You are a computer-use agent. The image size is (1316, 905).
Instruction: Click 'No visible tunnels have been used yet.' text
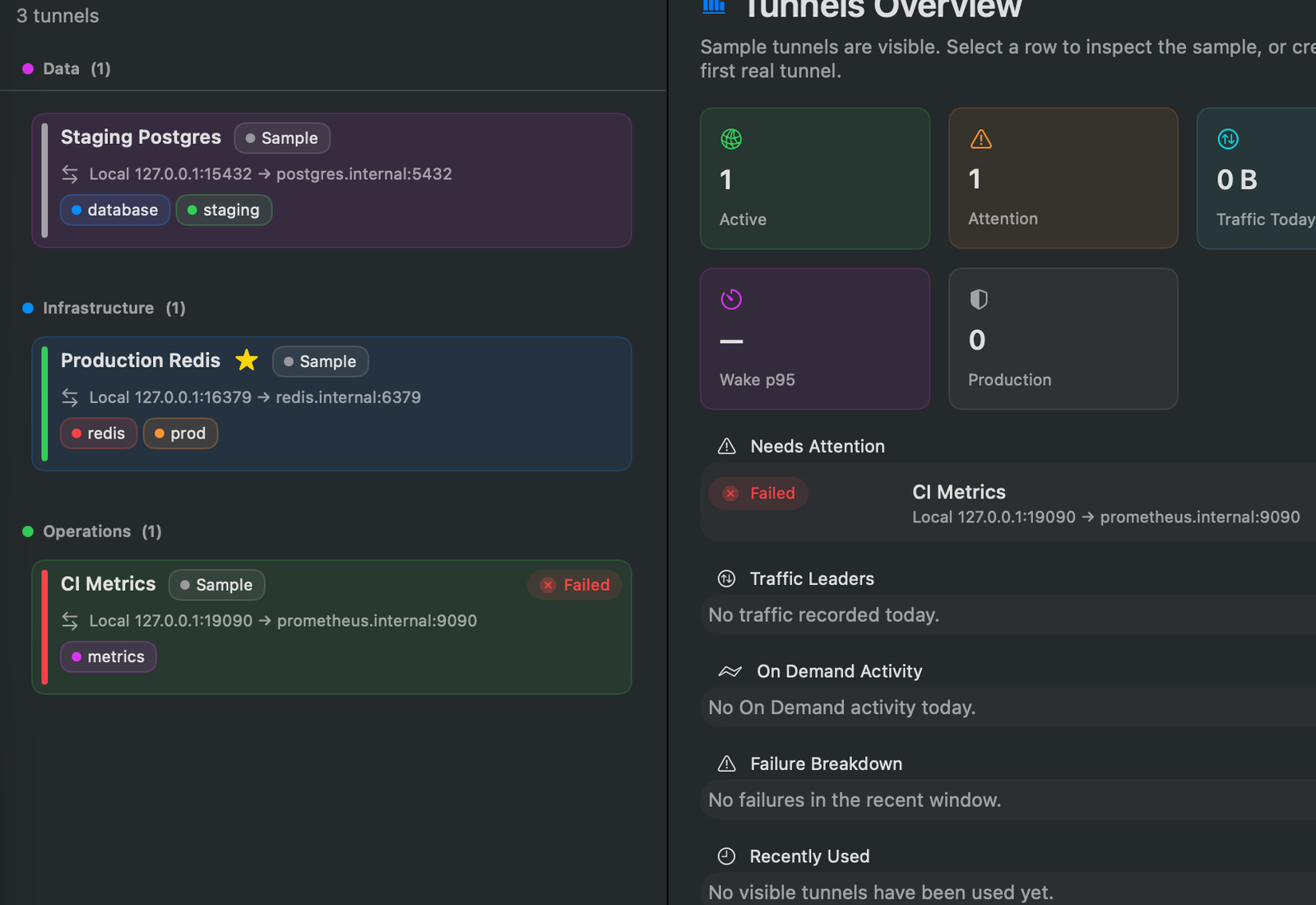tap(881, 893)
